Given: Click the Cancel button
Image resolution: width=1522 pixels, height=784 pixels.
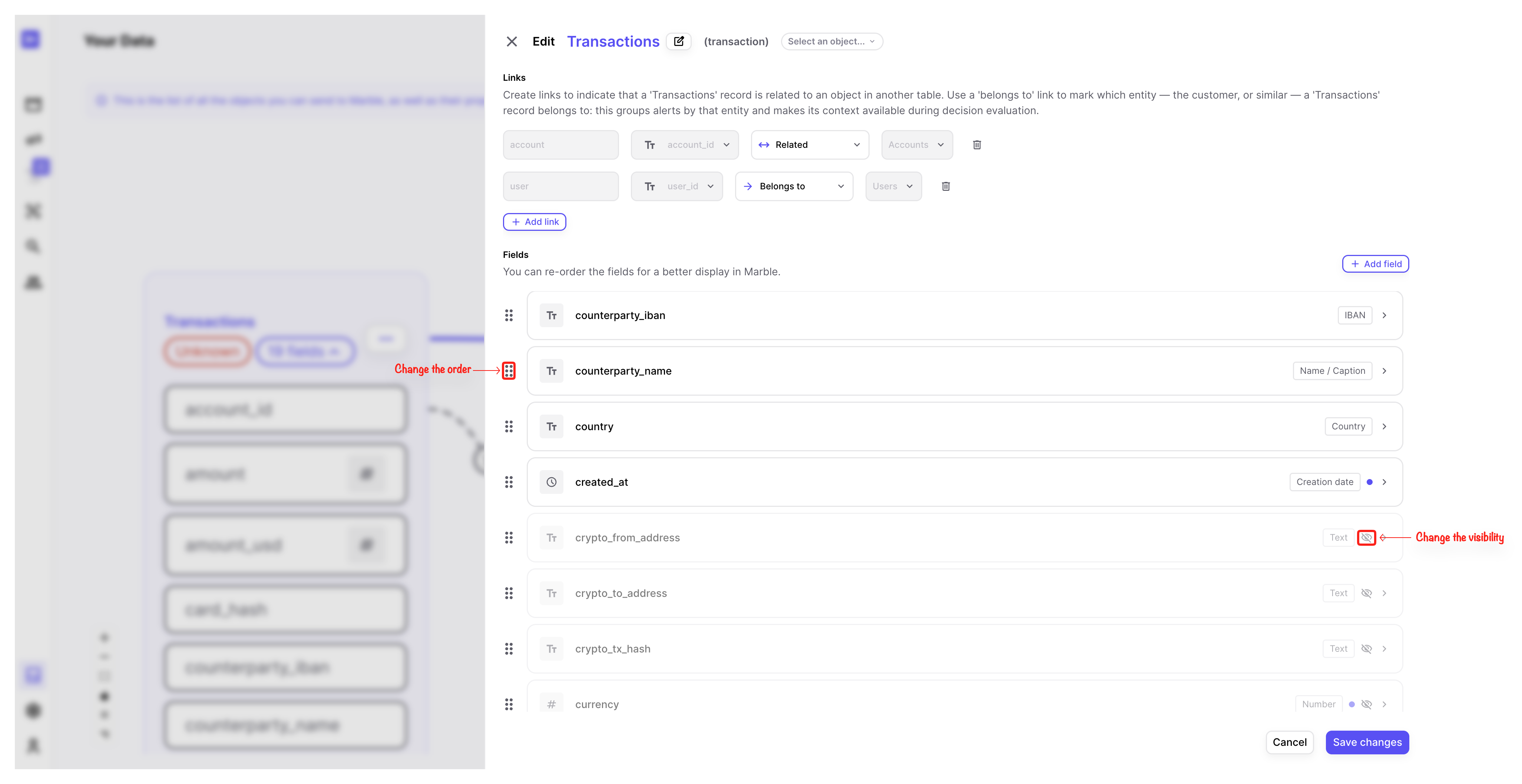Looking at the screenshot, I should point(1290,742).
